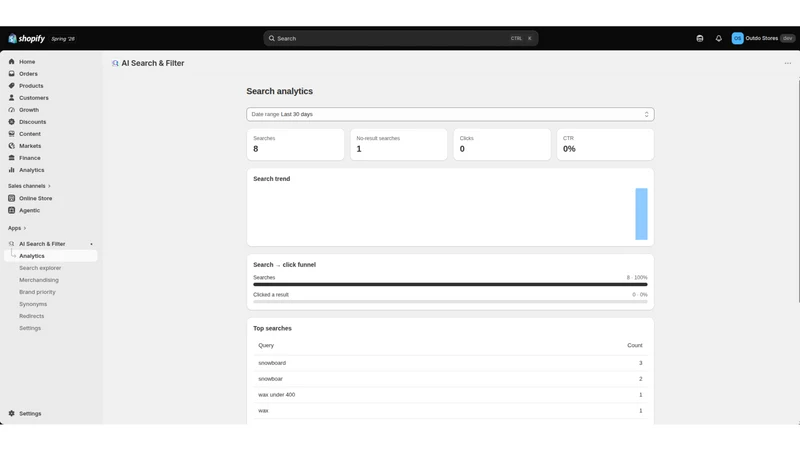Click the Settings gear icon at bottom
Screen dimensions: 800x450
pyautogui.click(x=12, y=413)
